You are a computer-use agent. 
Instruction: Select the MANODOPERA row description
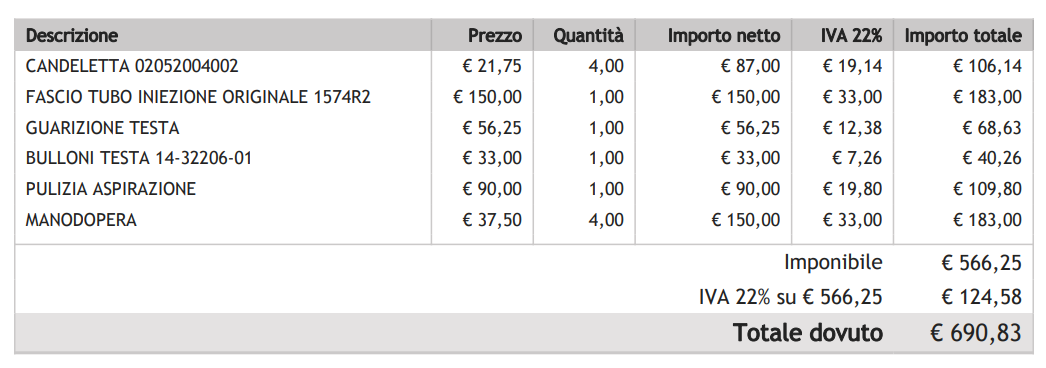[81, 219]
